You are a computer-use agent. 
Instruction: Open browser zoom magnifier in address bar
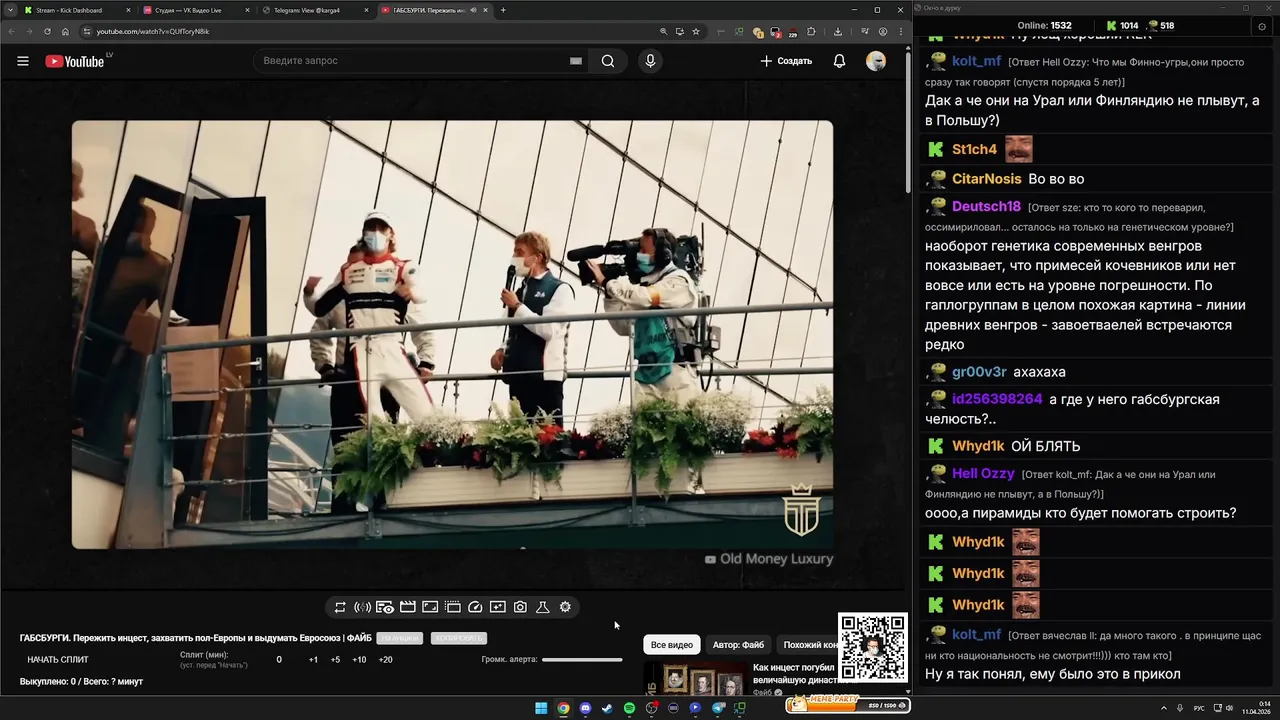tap(663, 31)
